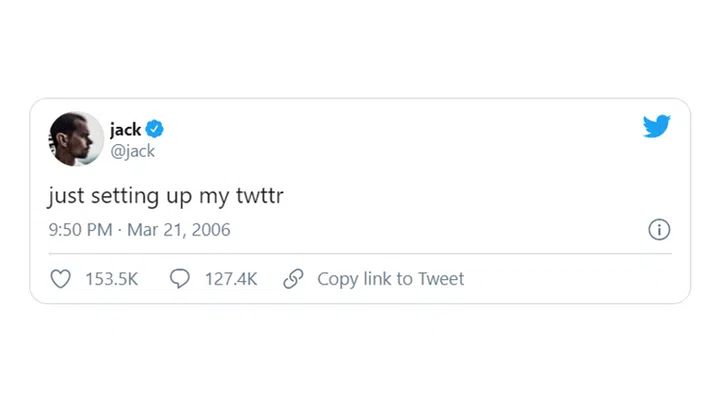The image size is (720, 405).
Task: Click the words up my in the tweet
Action: [197, 197]
